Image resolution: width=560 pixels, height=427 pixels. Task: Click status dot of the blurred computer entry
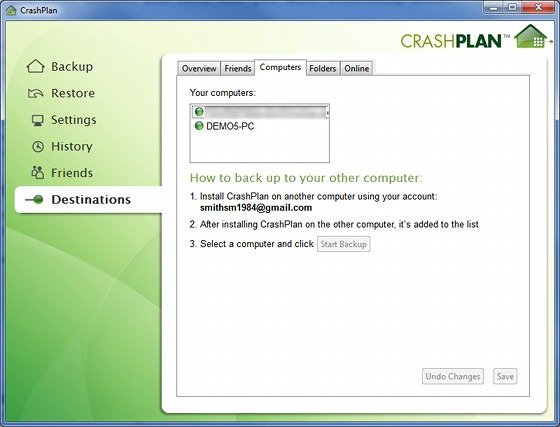[x=199, y=112]
